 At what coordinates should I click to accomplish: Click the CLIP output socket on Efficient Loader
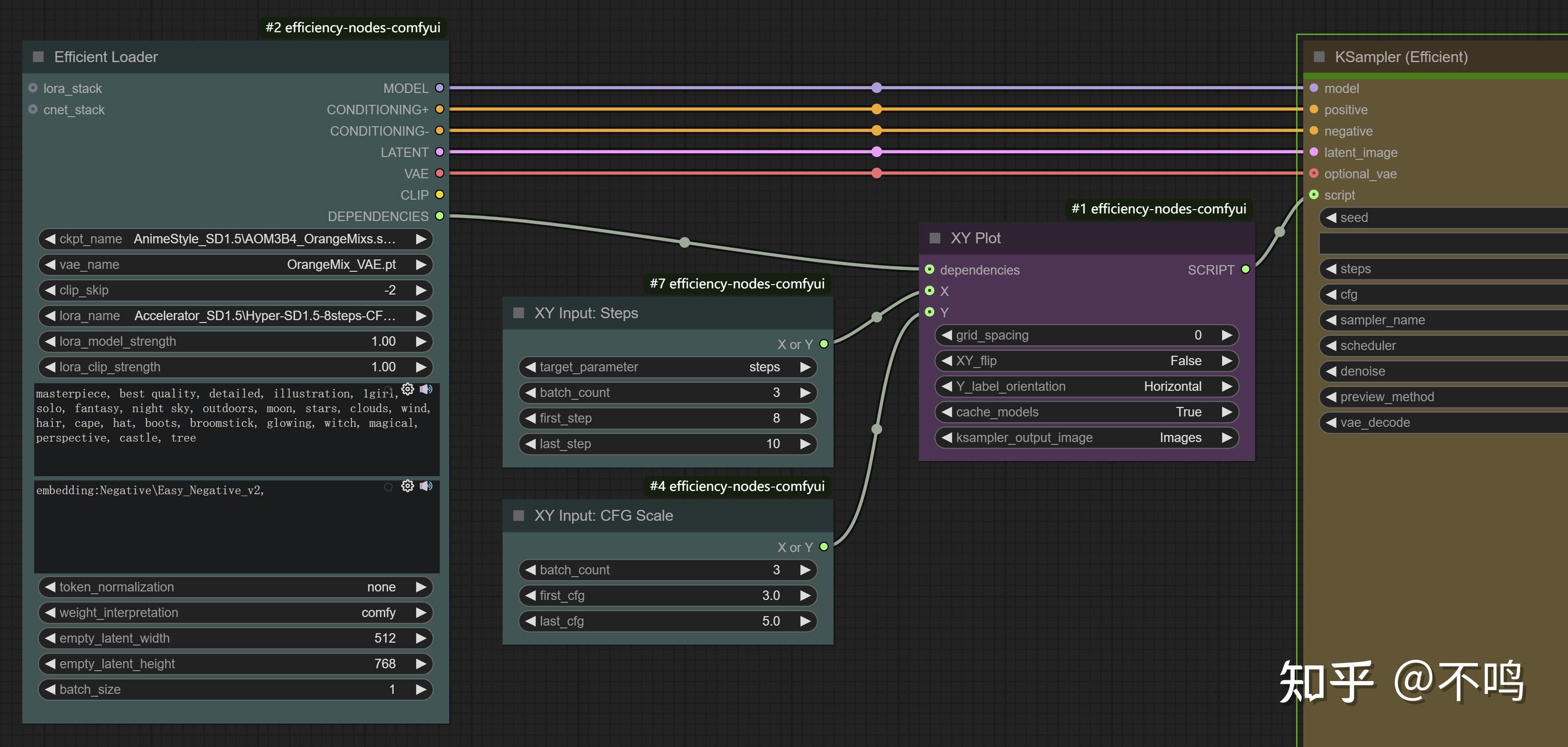point(439,194)
